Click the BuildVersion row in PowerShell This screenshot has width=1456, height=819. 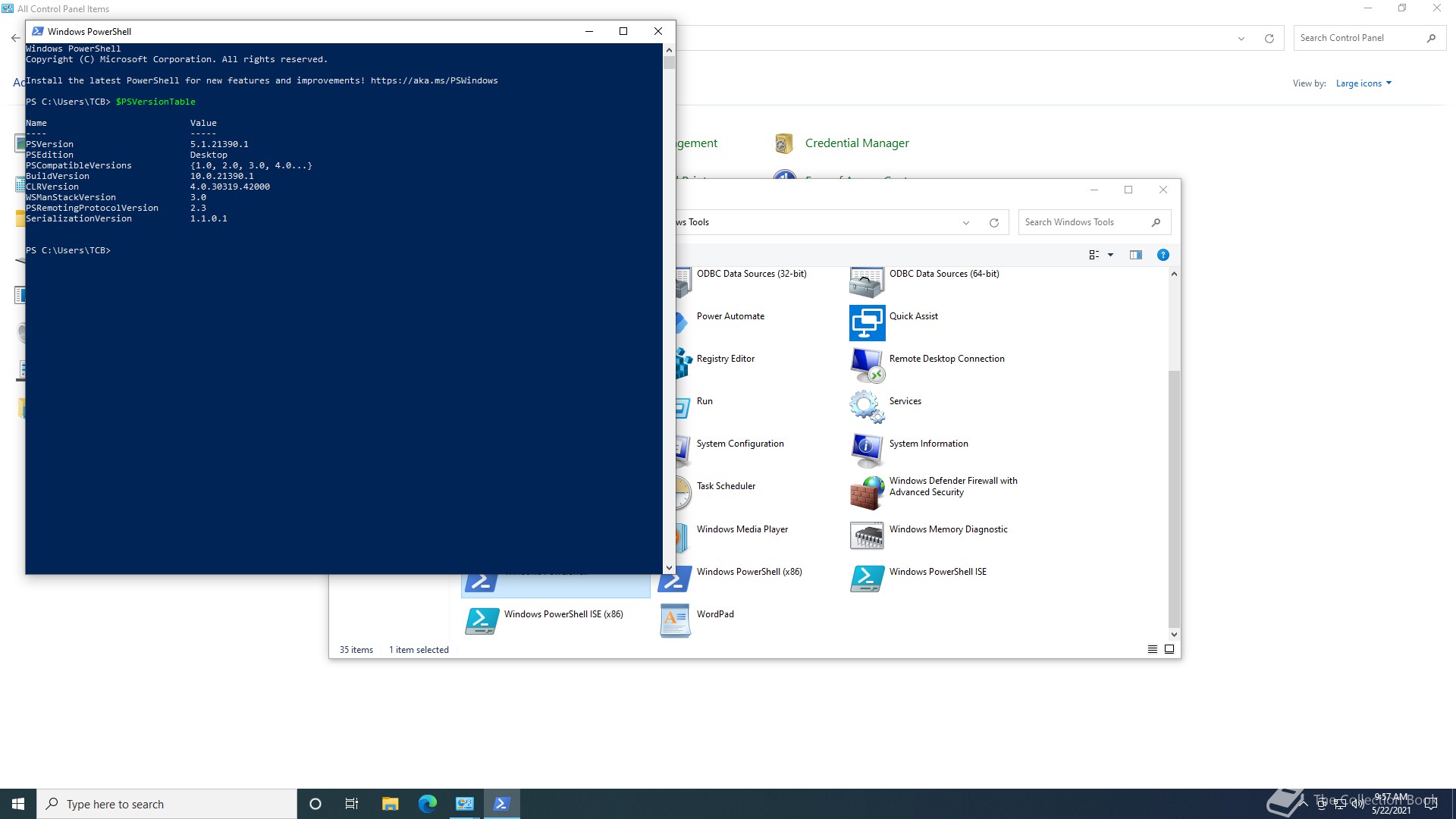[x=140, y=176]
